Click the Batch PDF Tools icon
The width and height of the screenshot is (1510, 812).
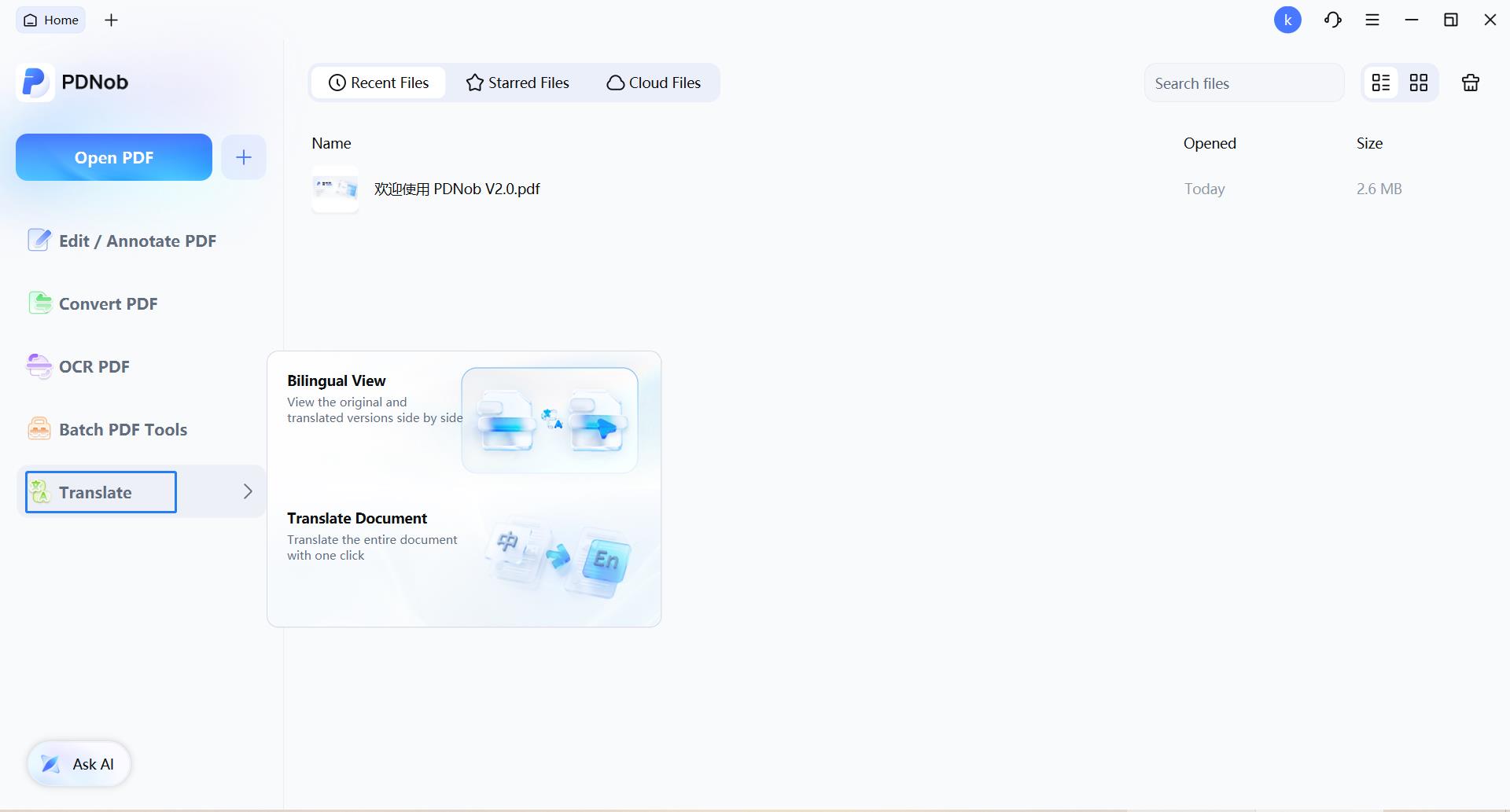point(39,428)
